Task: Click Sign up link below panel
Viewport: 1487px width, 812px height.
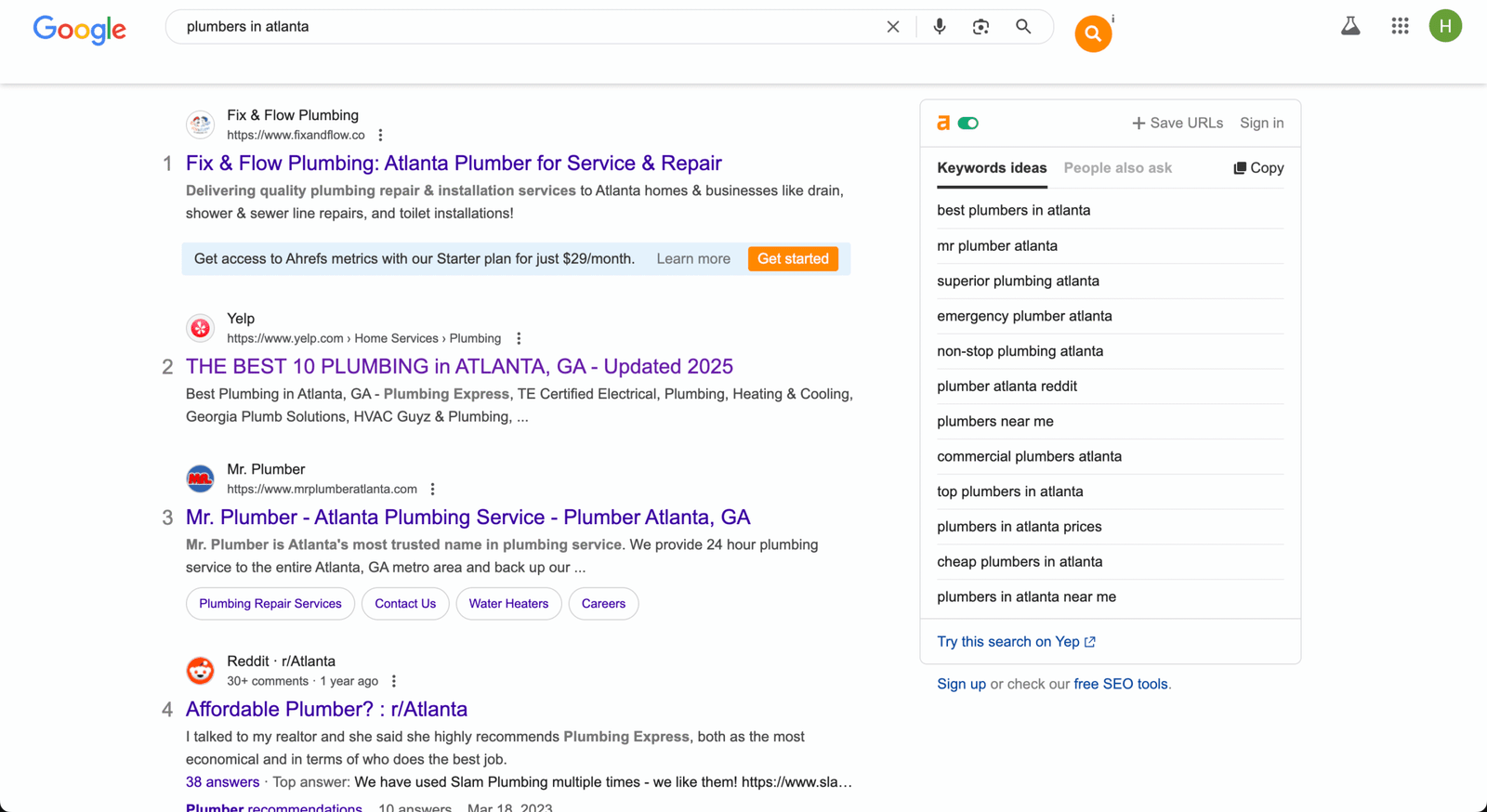Action: 961,685
